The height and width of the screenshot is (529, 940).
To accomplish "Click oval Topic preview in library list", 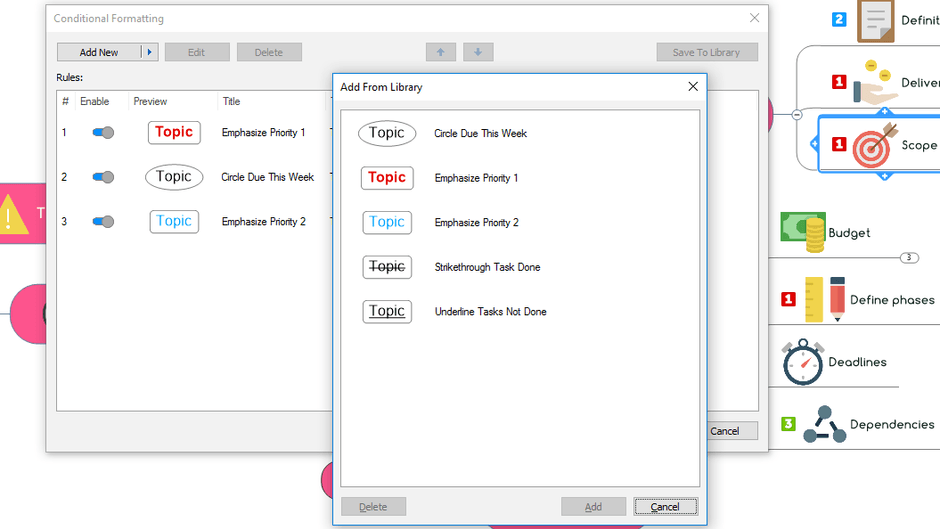I will 387,133.
